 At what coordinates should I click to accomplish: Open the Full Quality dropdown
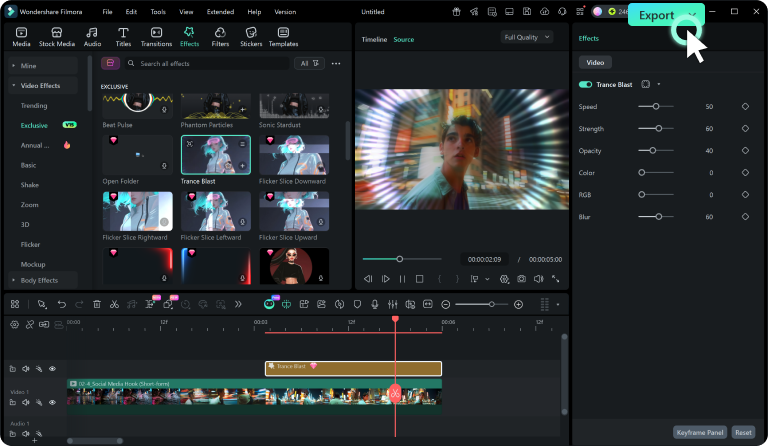tap(527, 37)
